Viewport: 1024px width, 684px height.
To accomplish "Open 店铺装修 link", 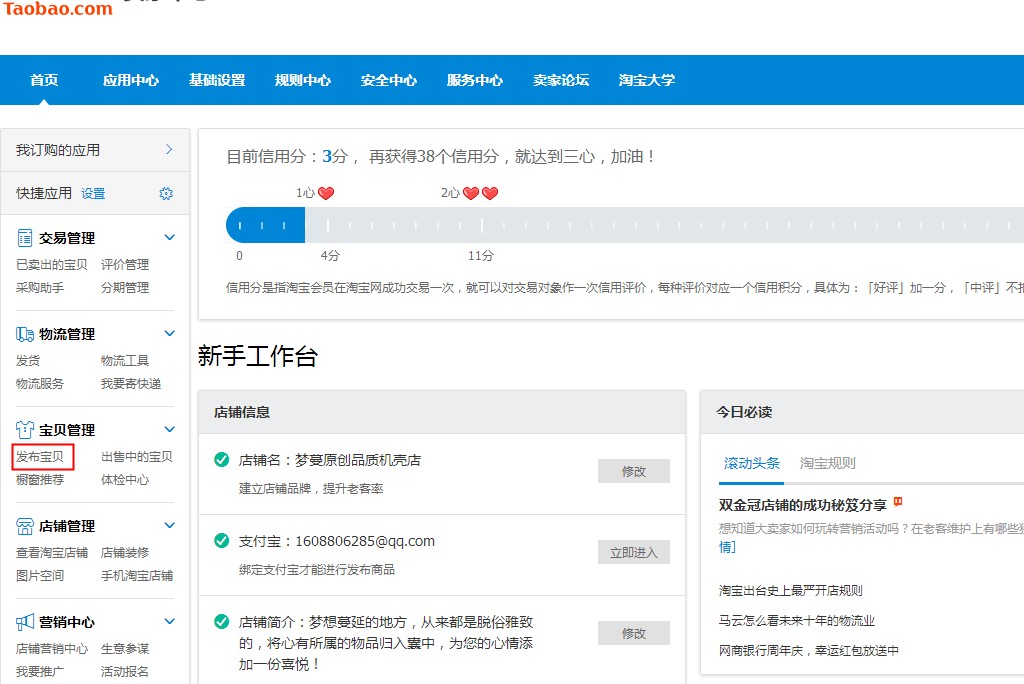I will tap(125, 553).
